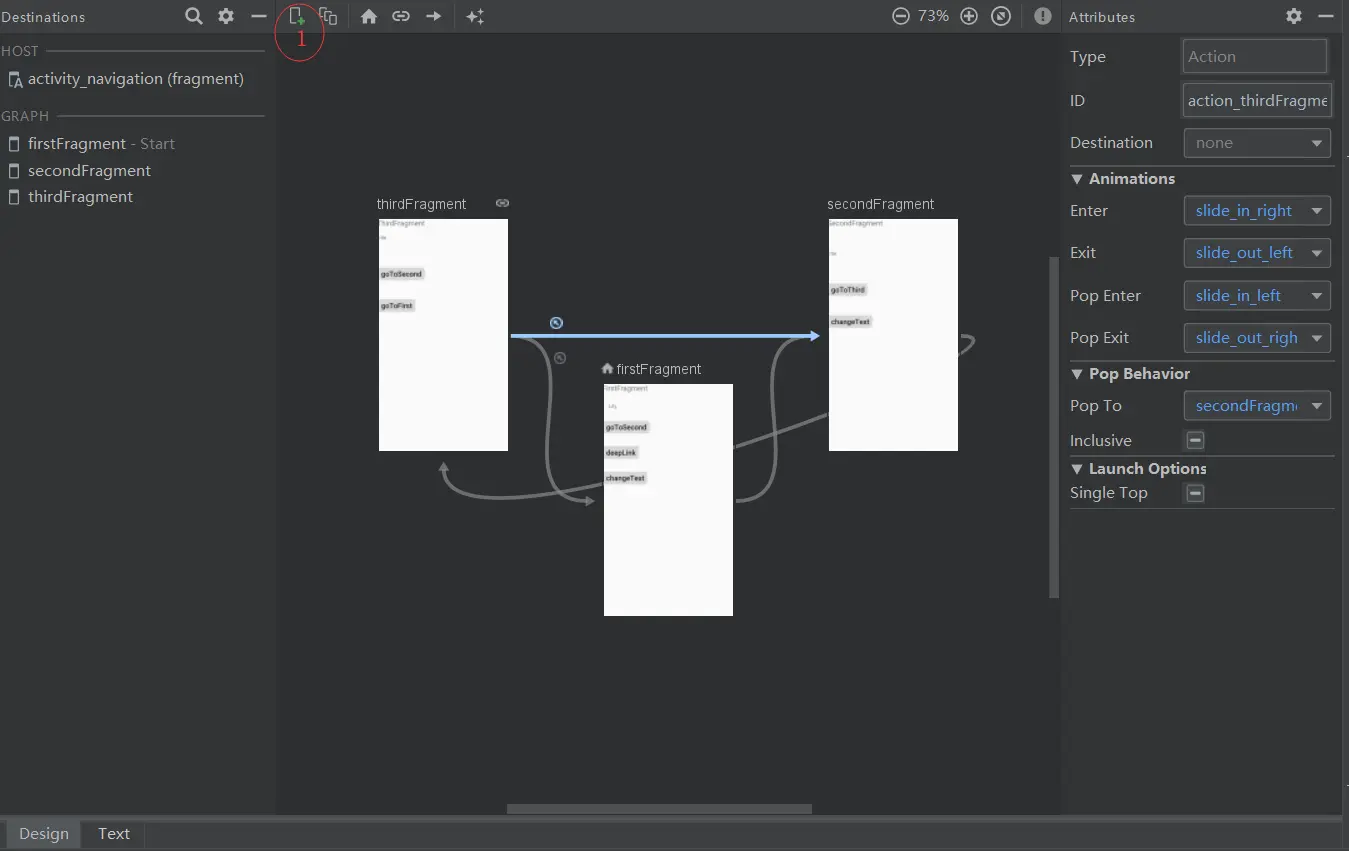This screenshot has width=1349, height=851.
Task: Open the Pop Exit animation dropdown
Action: tap(1257, 338)
